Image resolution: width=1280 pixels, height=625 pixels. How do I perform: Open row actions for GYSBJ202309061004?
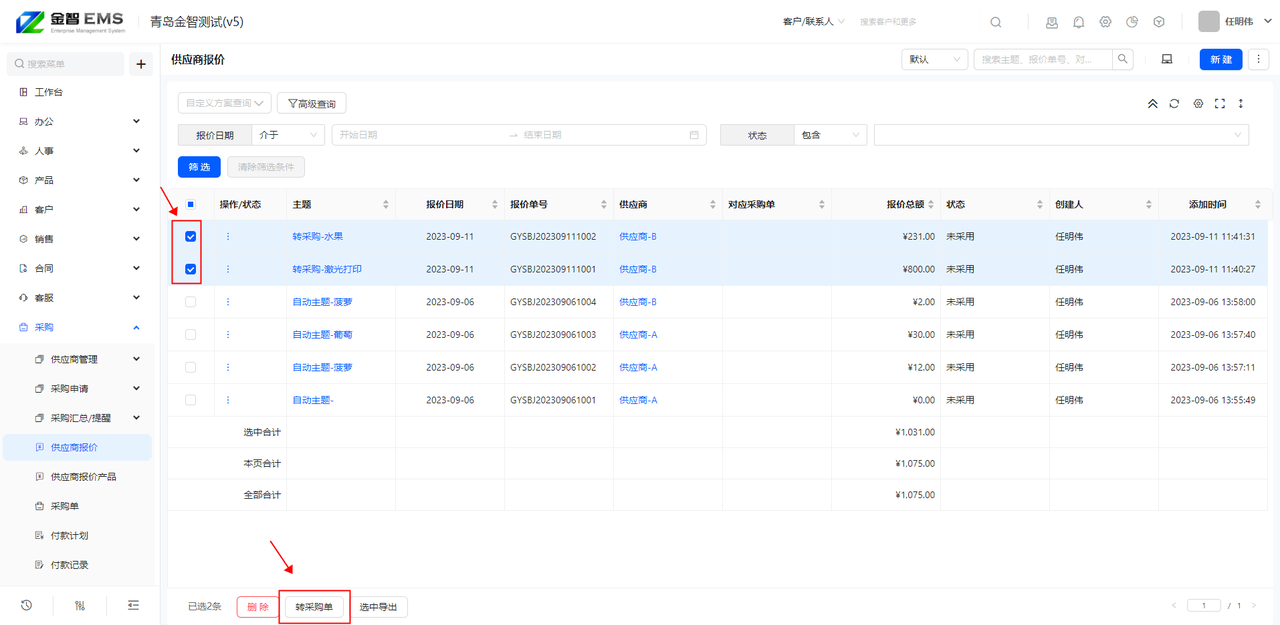[x=227, y=302]
